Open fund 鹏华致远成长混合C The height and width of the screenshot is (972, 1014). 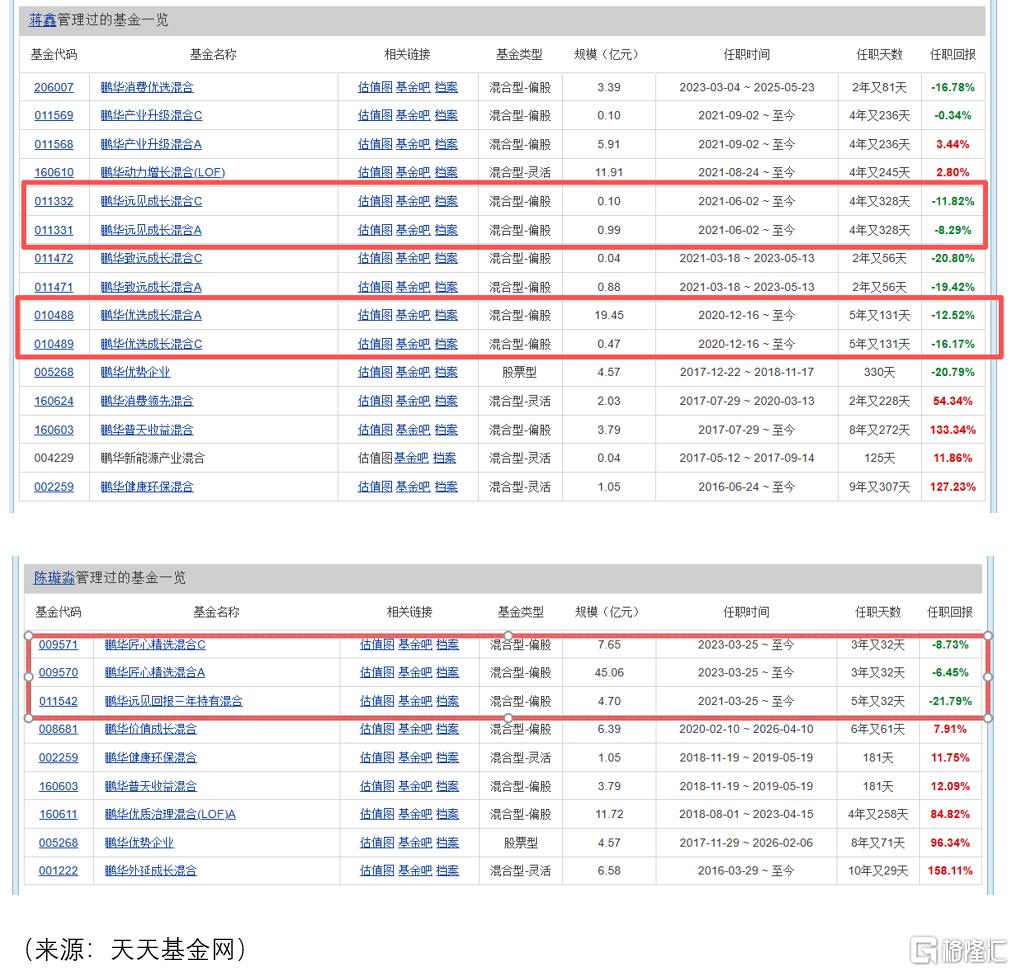click(x=151, y=258)
